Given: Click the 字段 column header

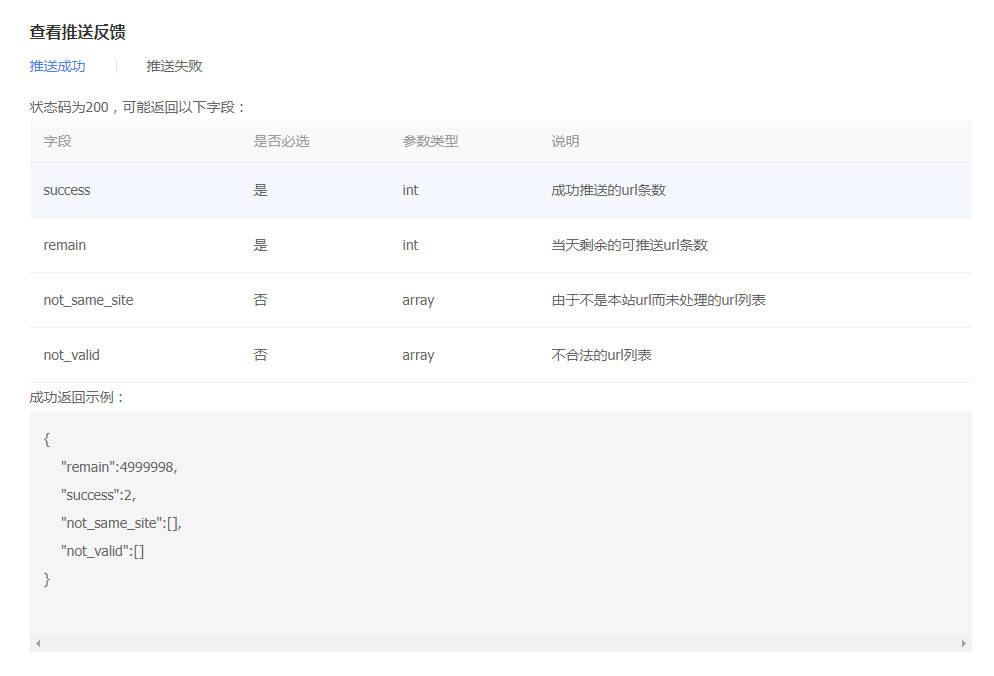Looking at the screenshot, I should [58, 141].
